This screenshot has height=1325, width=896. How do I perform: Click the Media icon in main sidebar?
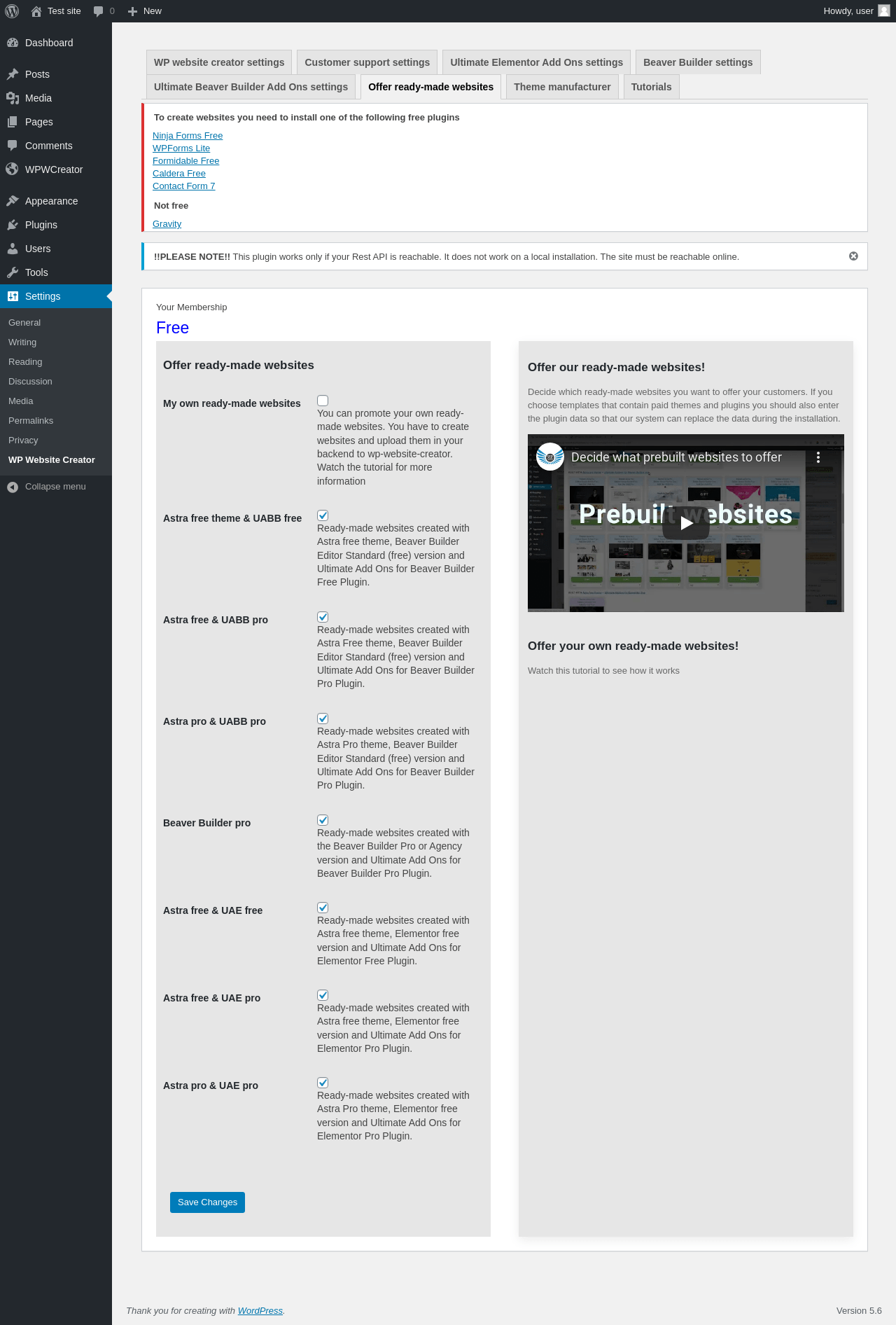click(x=13, y=98)
